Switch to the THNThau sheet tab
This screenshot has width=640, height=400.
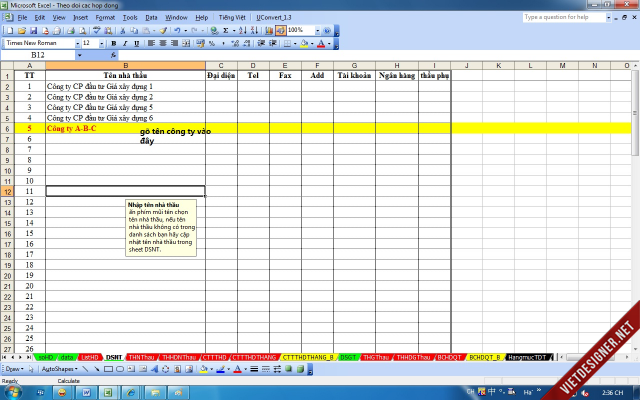pyautogui.click(x=141, y=357)
